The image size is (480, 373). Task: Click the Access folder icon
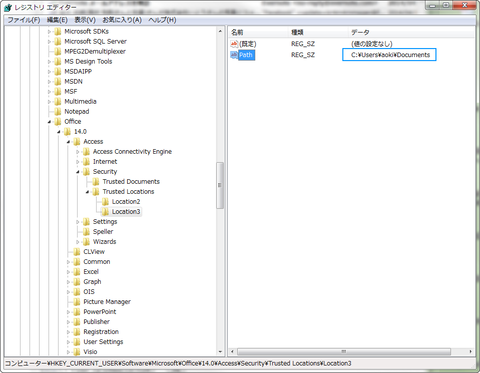[77, 142]
